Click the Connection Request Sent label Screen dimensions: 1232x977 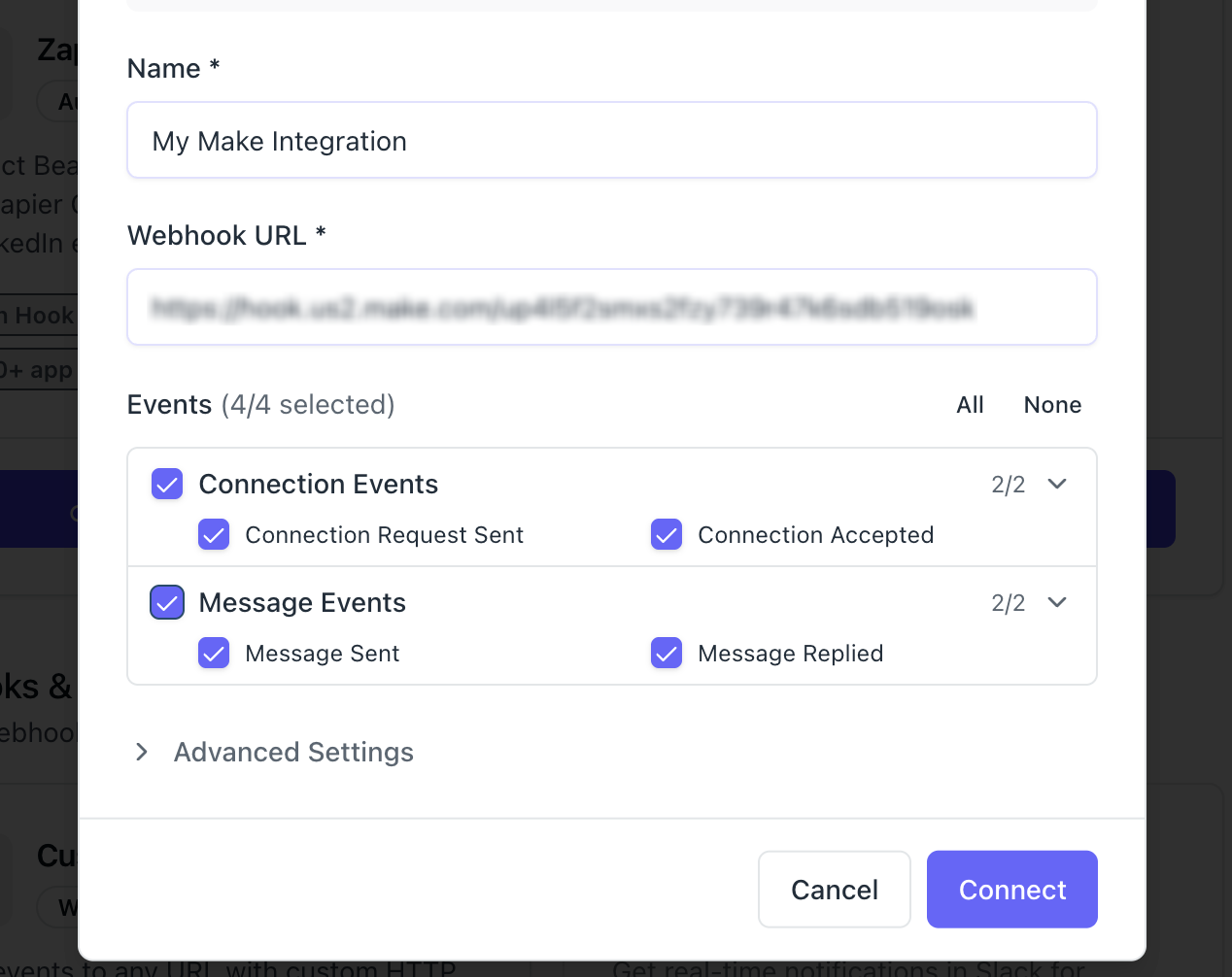384,535
